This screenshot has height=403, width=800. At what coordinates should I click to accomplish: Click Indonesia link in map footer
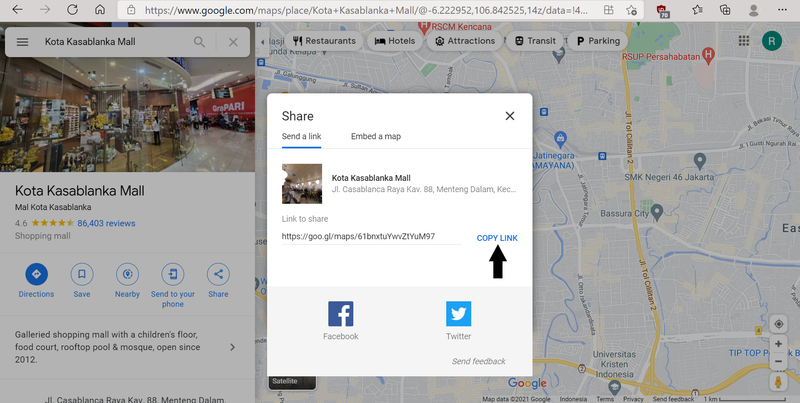click(573, 399)
